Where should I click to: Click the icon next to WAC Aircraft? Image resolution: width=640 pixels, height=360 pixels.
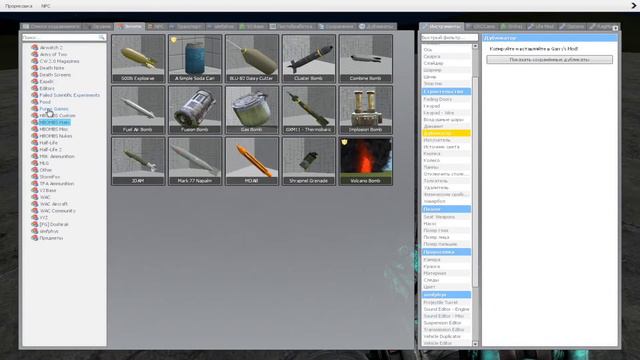click(x=35, y=204)
